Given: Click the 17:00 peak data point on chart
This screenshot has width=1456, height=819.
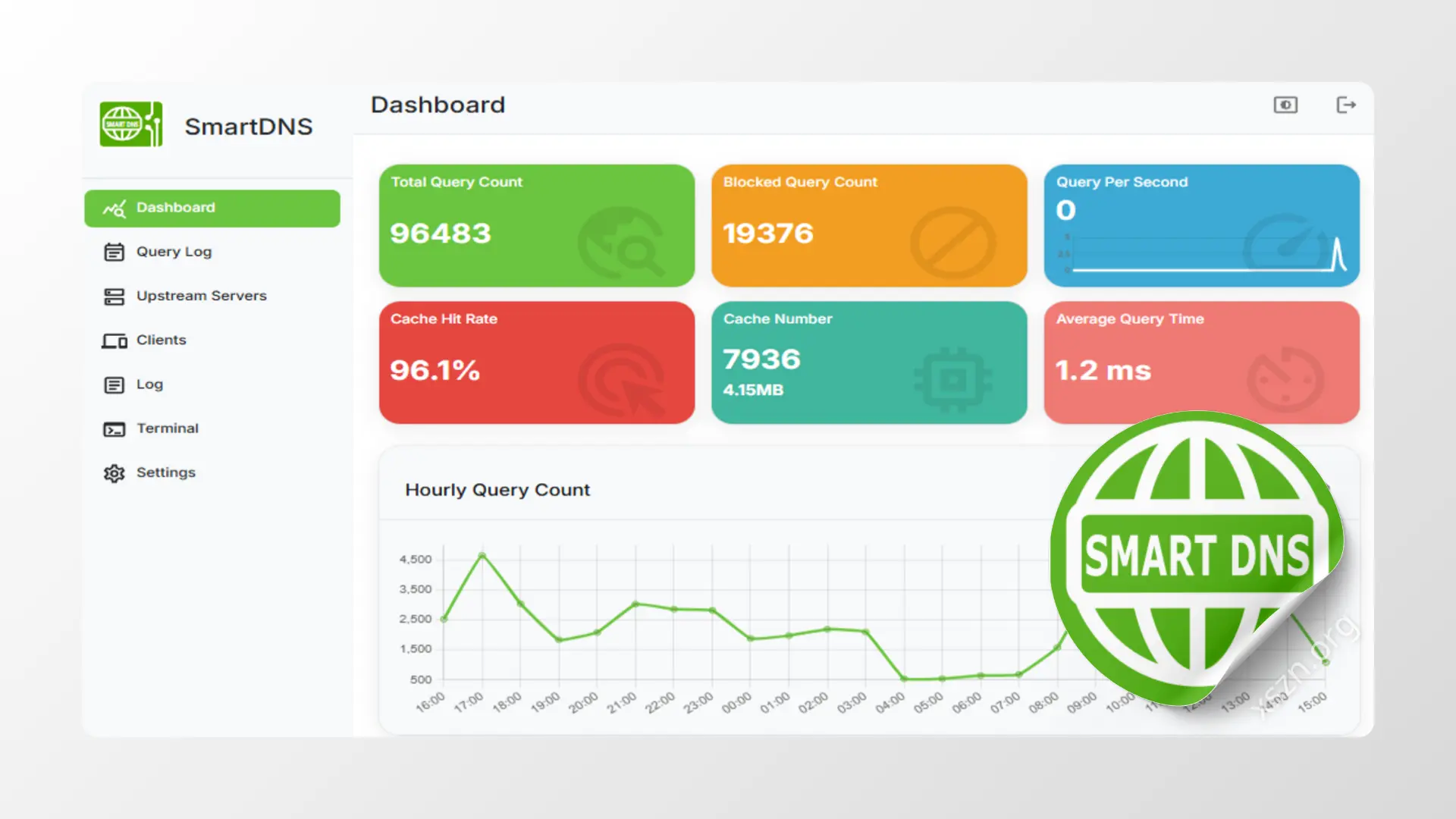Looking at the screenshot, I should (x=482, y=556).
